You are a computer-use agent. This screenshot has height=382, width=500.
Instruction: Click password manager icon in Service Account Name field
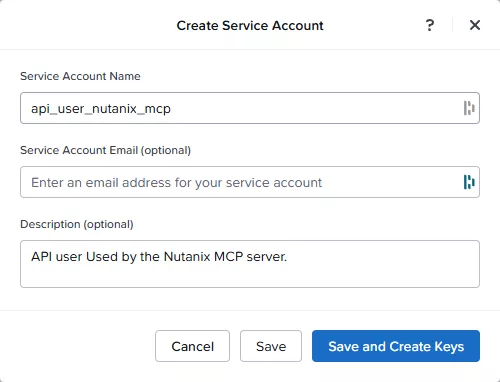[469, 108]
